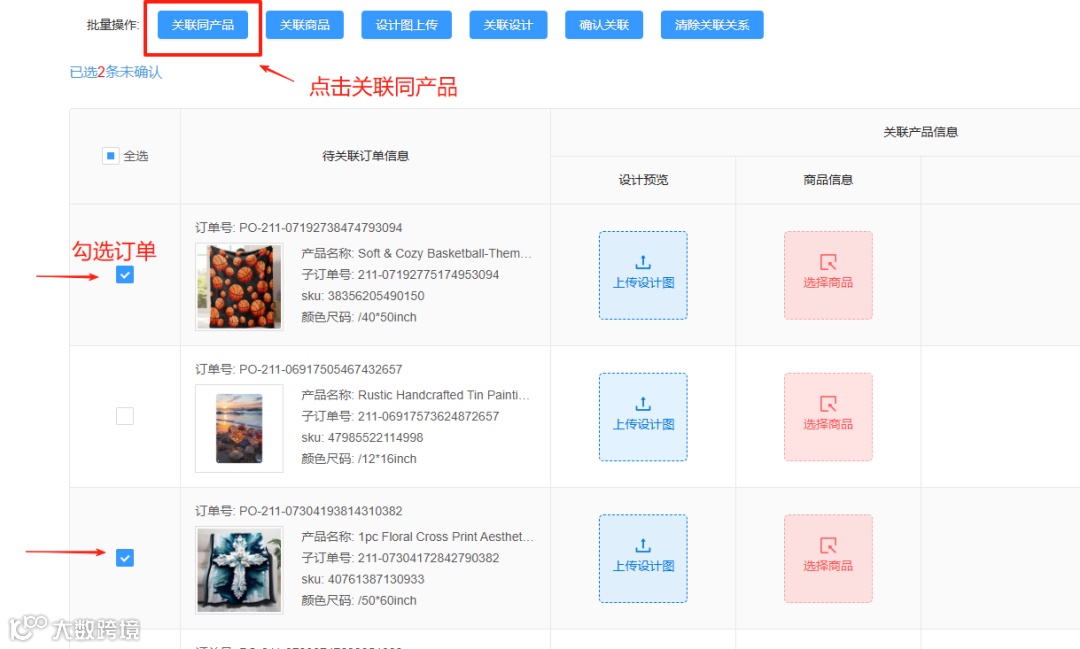Check the order PO-211-06917505467432657 checkbox
This screenshot has width=1080, height=649.
click(x=125, y=416)
